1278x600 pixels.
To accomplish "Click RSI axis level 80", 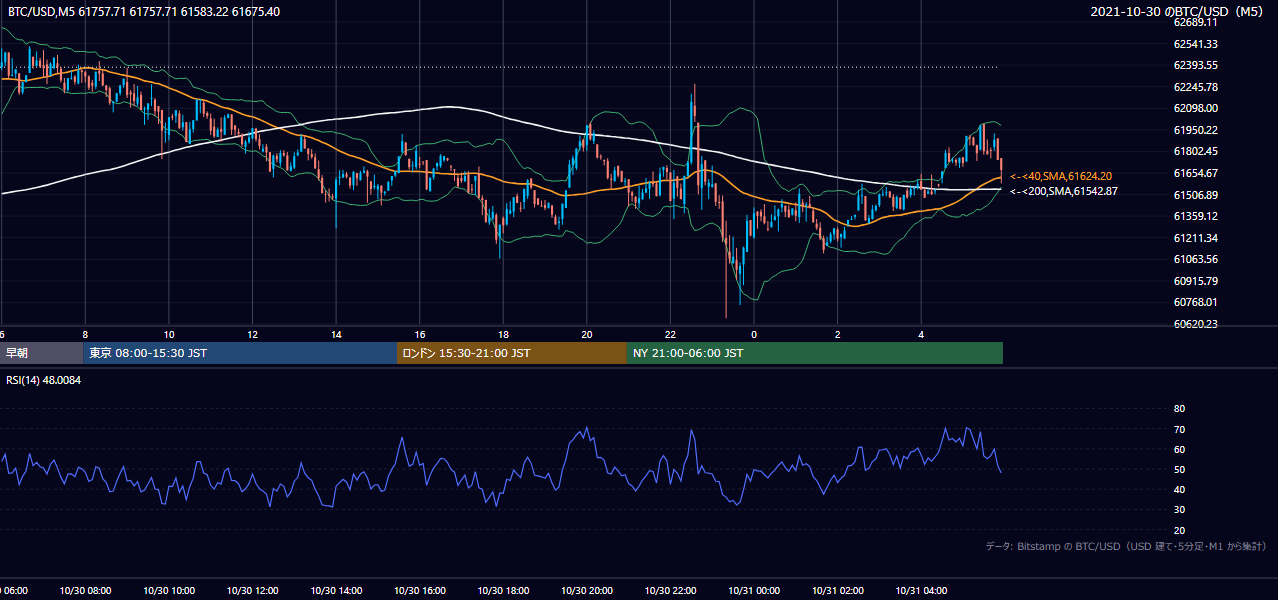I will (x=1179, y=409).
